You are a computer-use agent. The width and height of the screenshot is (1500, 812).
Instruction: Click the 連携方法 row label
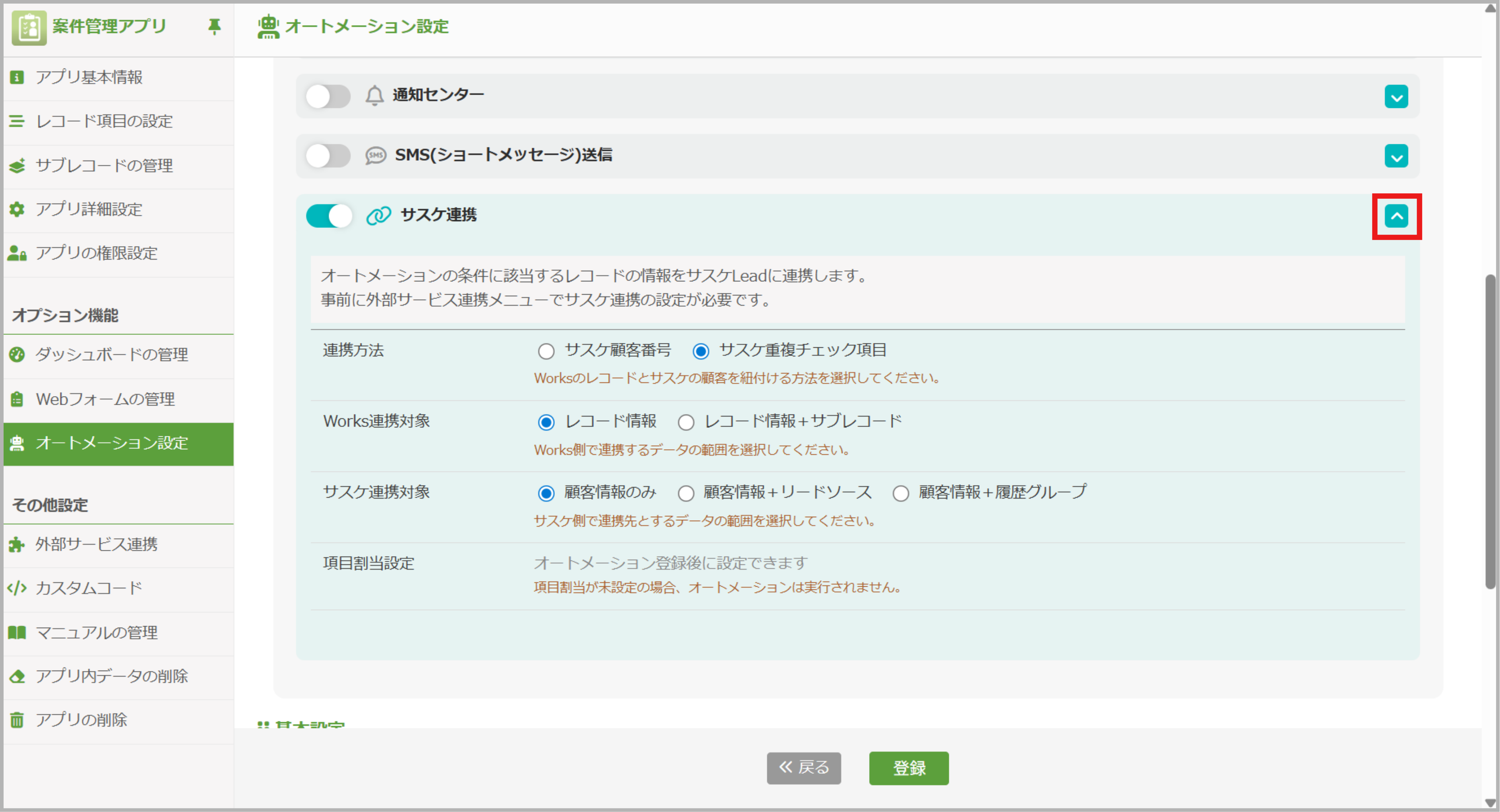[353, 351]
